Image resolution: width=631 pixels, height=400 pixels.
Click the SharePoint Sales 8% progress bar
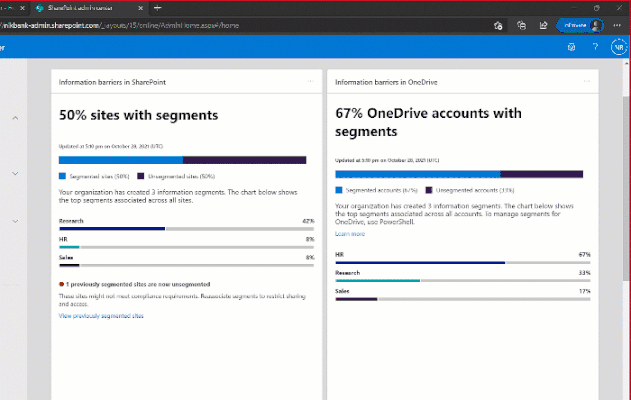186,265
